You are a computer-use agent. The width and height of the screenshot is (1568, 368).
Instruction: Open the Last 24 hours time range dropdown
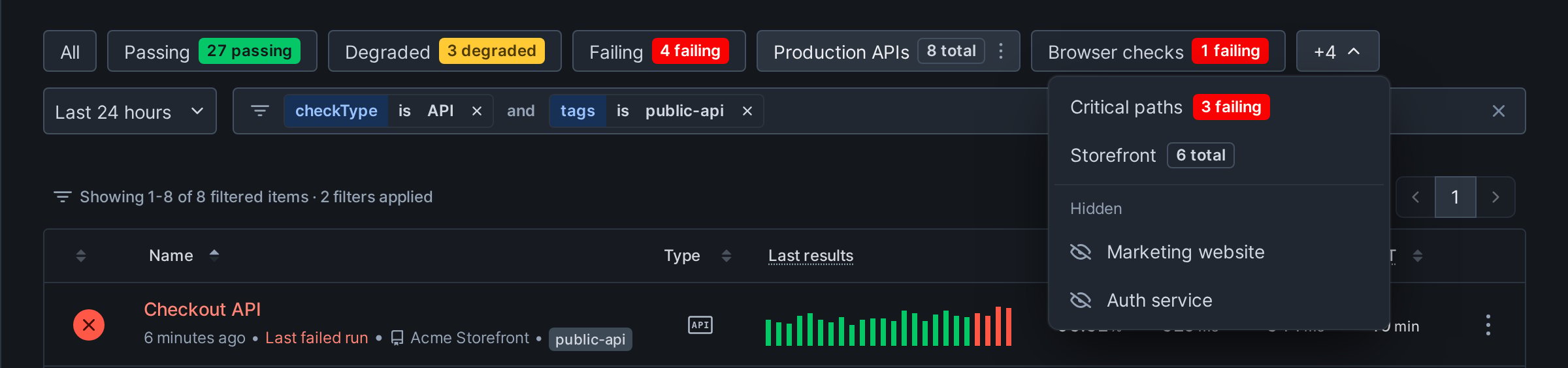tap(130, 112)
